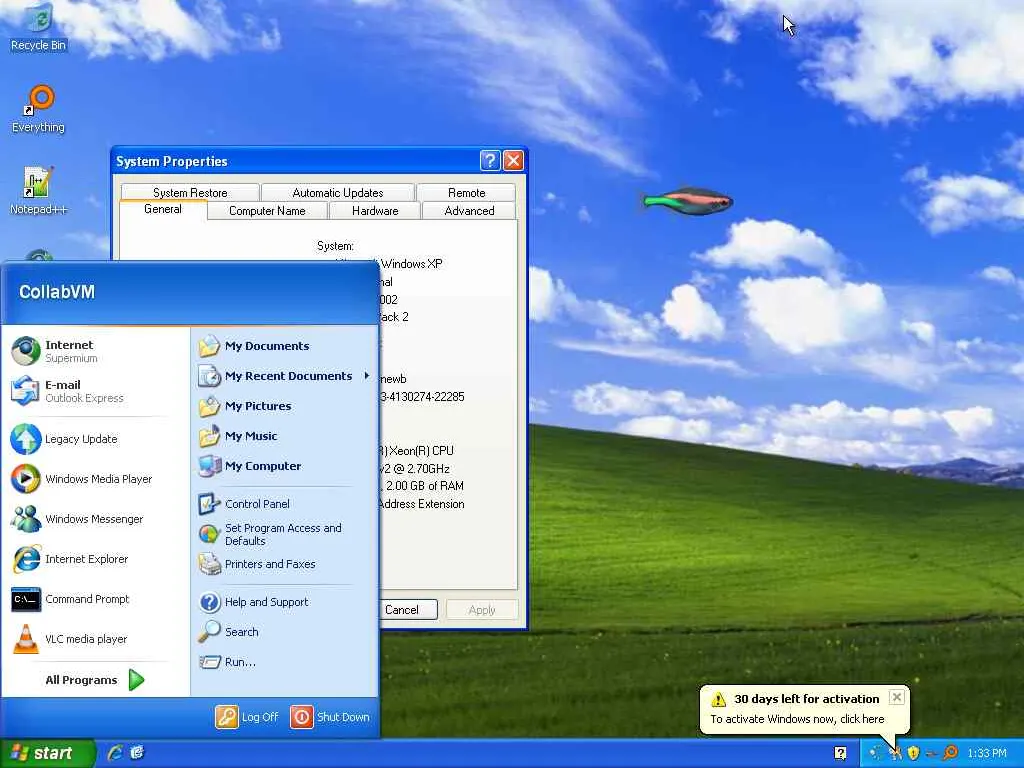Click the taskbar clock showing 1:33 PM
This screenshot has width=1024, height=768.
987,754
